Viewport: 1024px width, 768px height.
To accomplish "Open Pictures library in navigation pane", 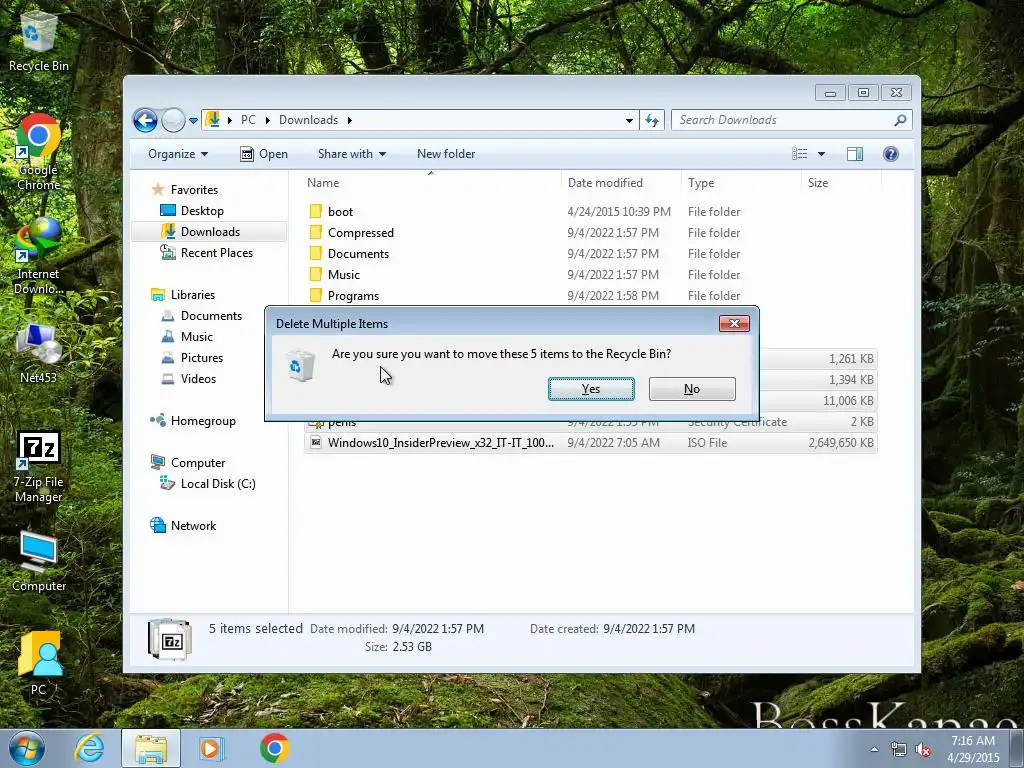I will (x=192, y=357).
